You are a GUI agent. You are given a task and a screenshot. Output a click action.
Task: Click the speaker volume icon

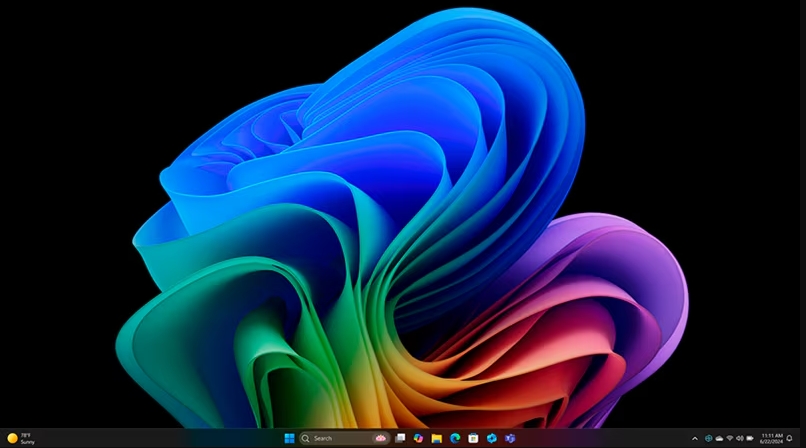coord(739,438)
